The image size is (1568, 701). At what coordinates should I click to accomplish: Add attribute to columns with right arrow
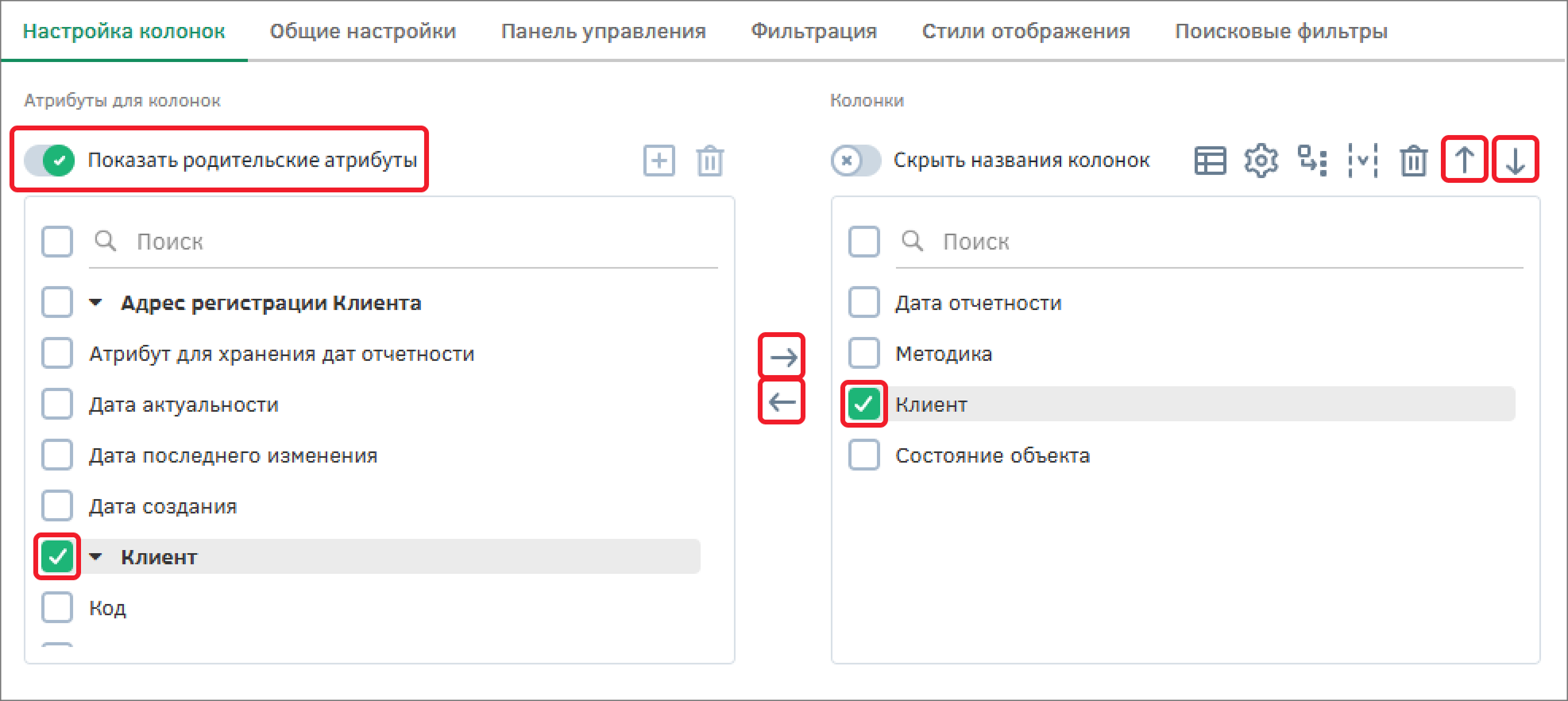click(x=782, y=356)
